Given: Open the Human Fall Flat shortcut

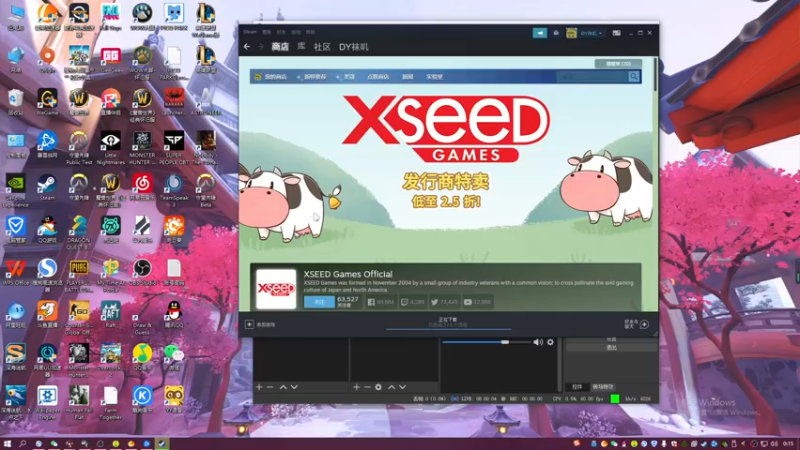Looking at the screenshot, I should [79, 402].
